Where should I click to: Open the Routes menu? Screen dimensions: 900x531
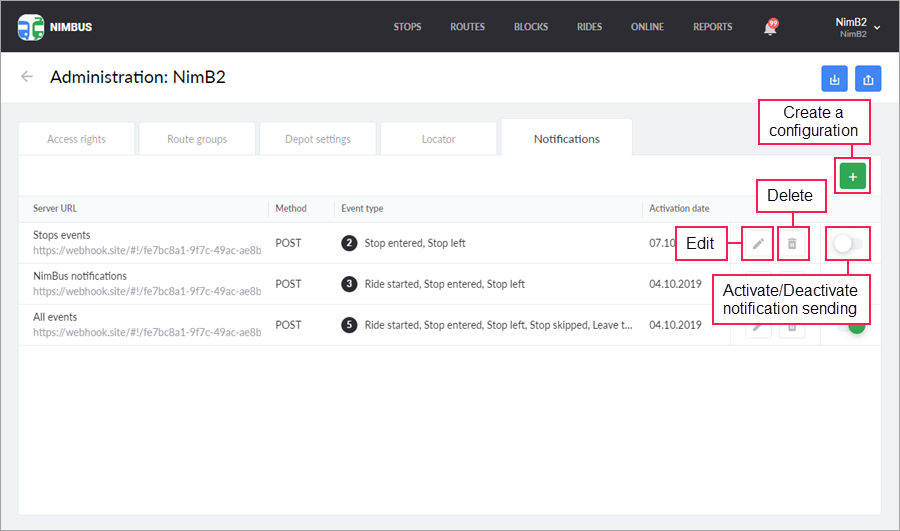coord(467,27)
